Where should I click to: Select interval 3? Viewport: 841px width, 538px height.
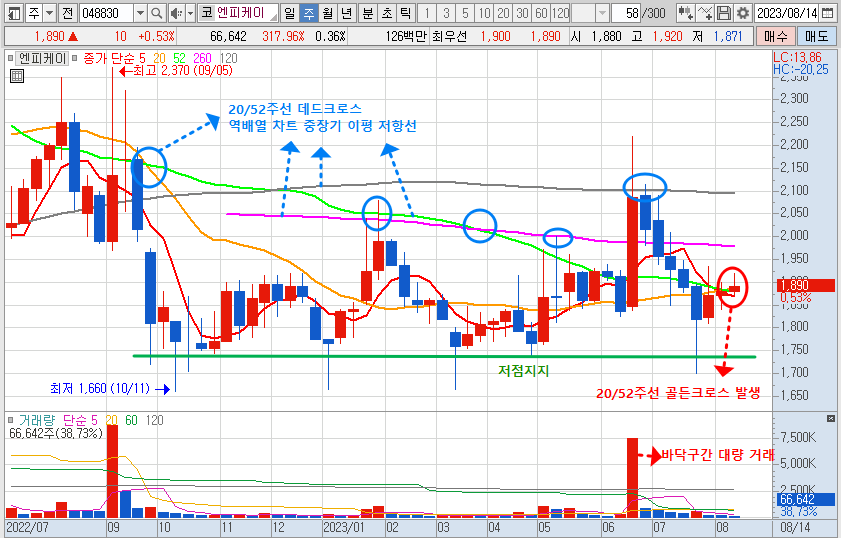coord(446,13)
